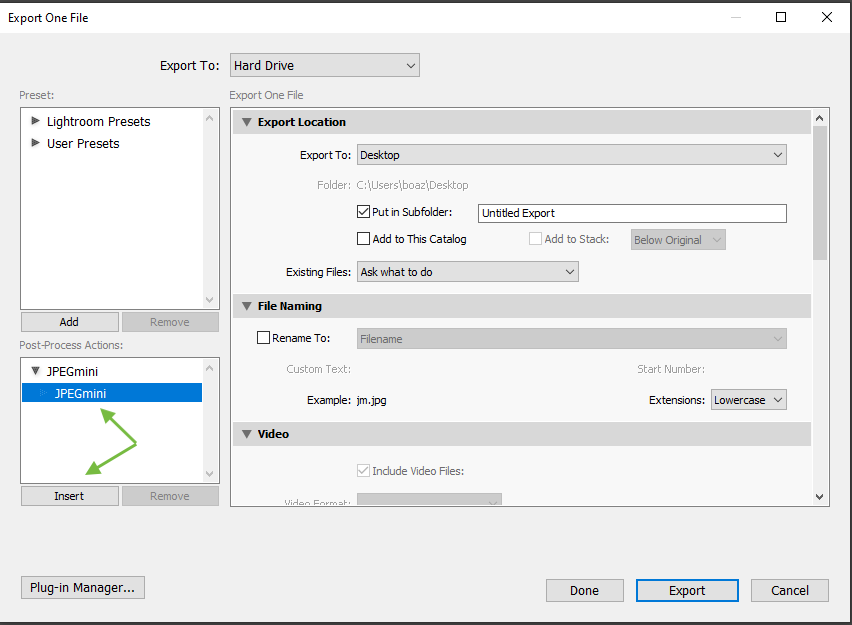Uncheck Put in Subfolder checkbox
The height and width of the screenshot is (625, 852).
pyautogui.click(x=364, y=212)
